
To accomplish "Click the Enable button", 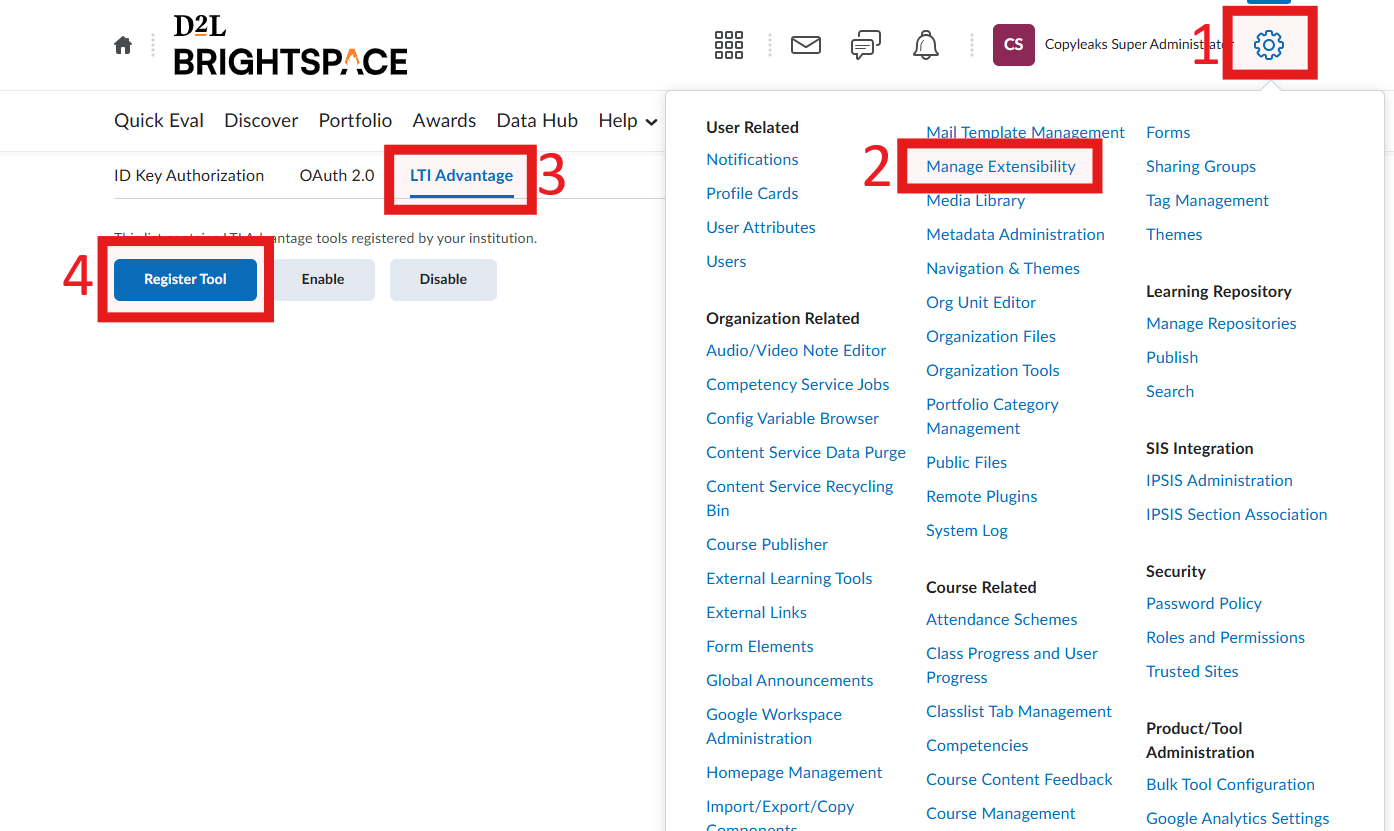I will tap(323, 280).
